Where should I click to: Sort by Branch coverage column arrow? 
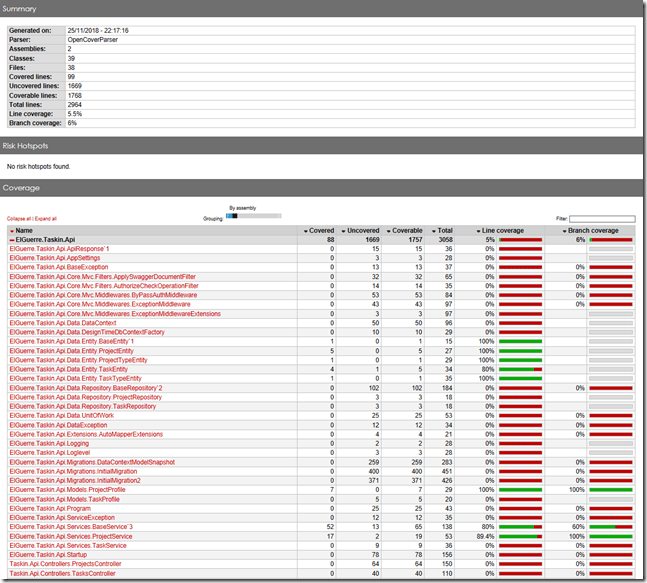[x=567, y=231]
